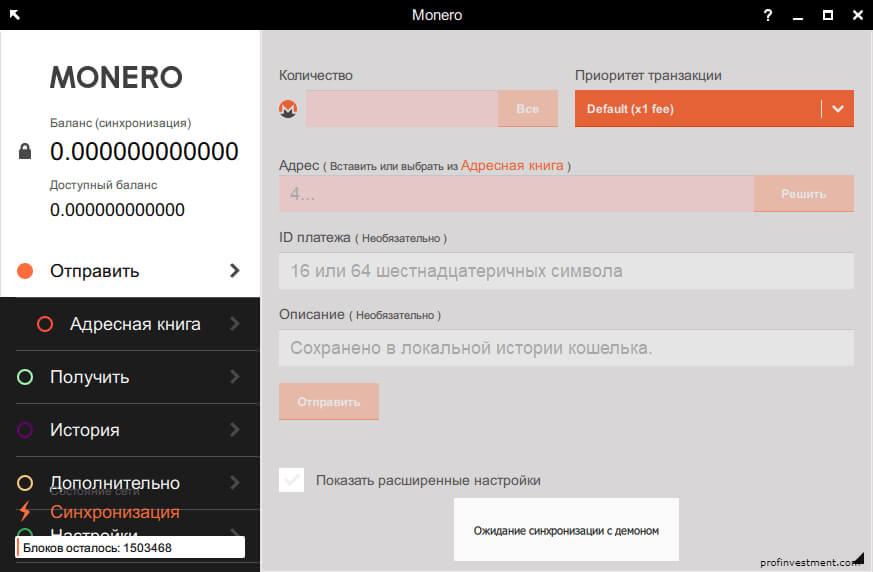Image resolution: width=873 pixels, height=572 pixels.
Task: Focus the Описание description field
Action: (x=566, y=348)
